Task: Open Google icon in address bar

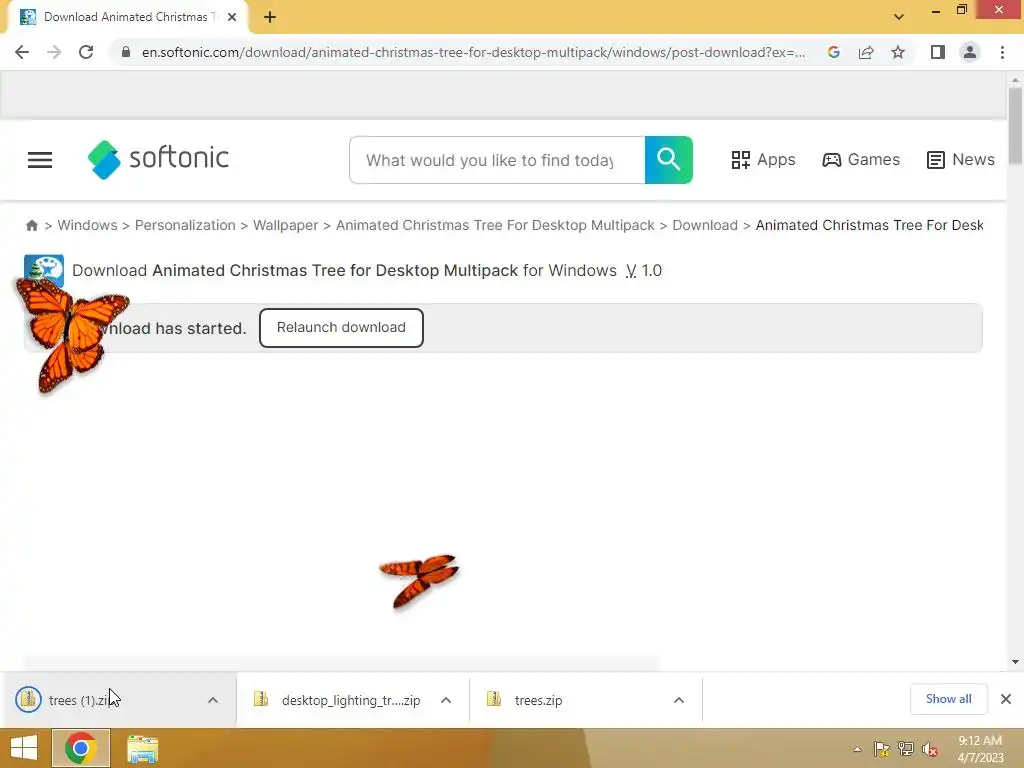Action: 833,52
